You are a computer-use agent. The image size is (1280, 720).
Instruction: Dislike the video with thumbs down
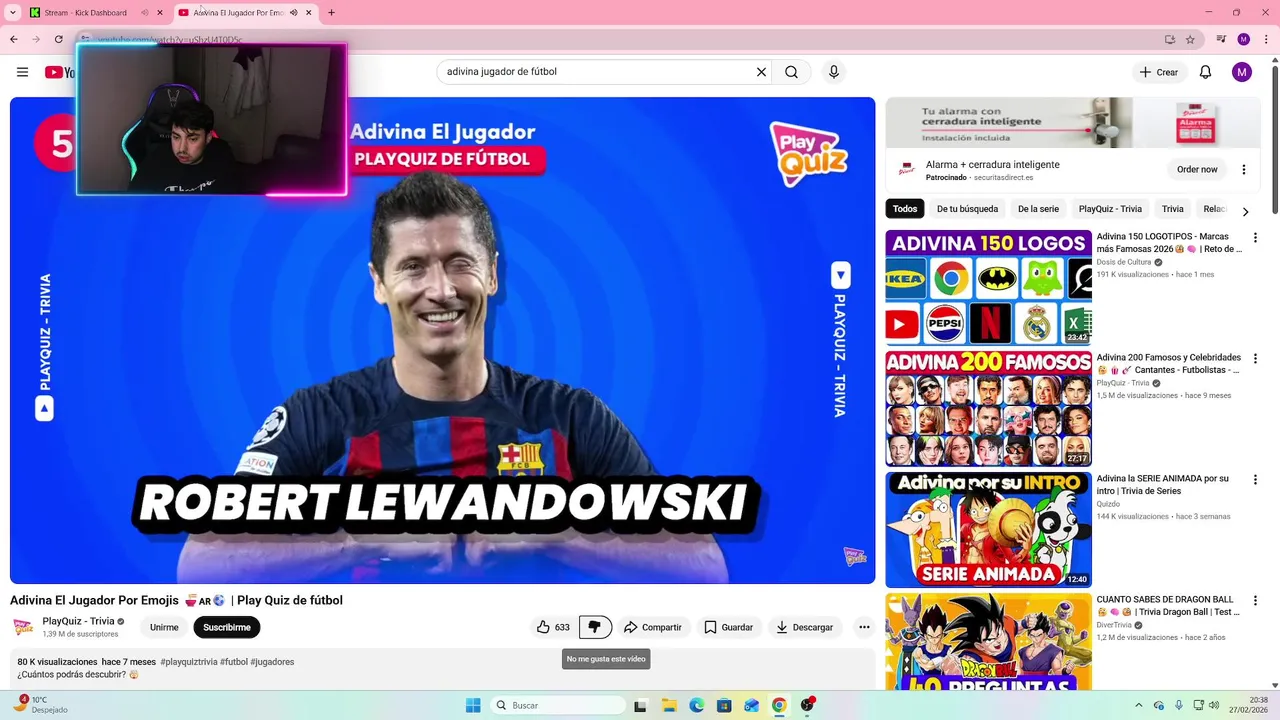595,627
